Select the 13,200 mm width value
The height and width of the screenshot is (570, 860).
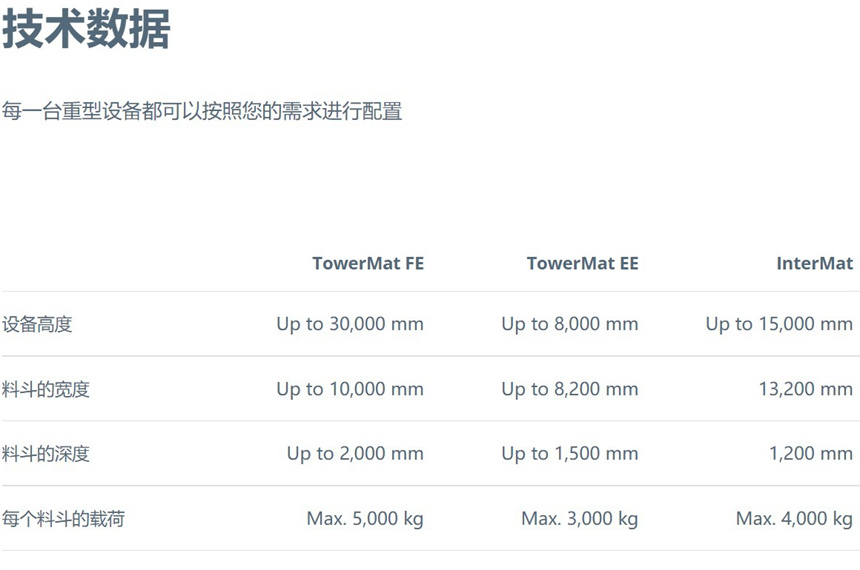tap(805, 389)
